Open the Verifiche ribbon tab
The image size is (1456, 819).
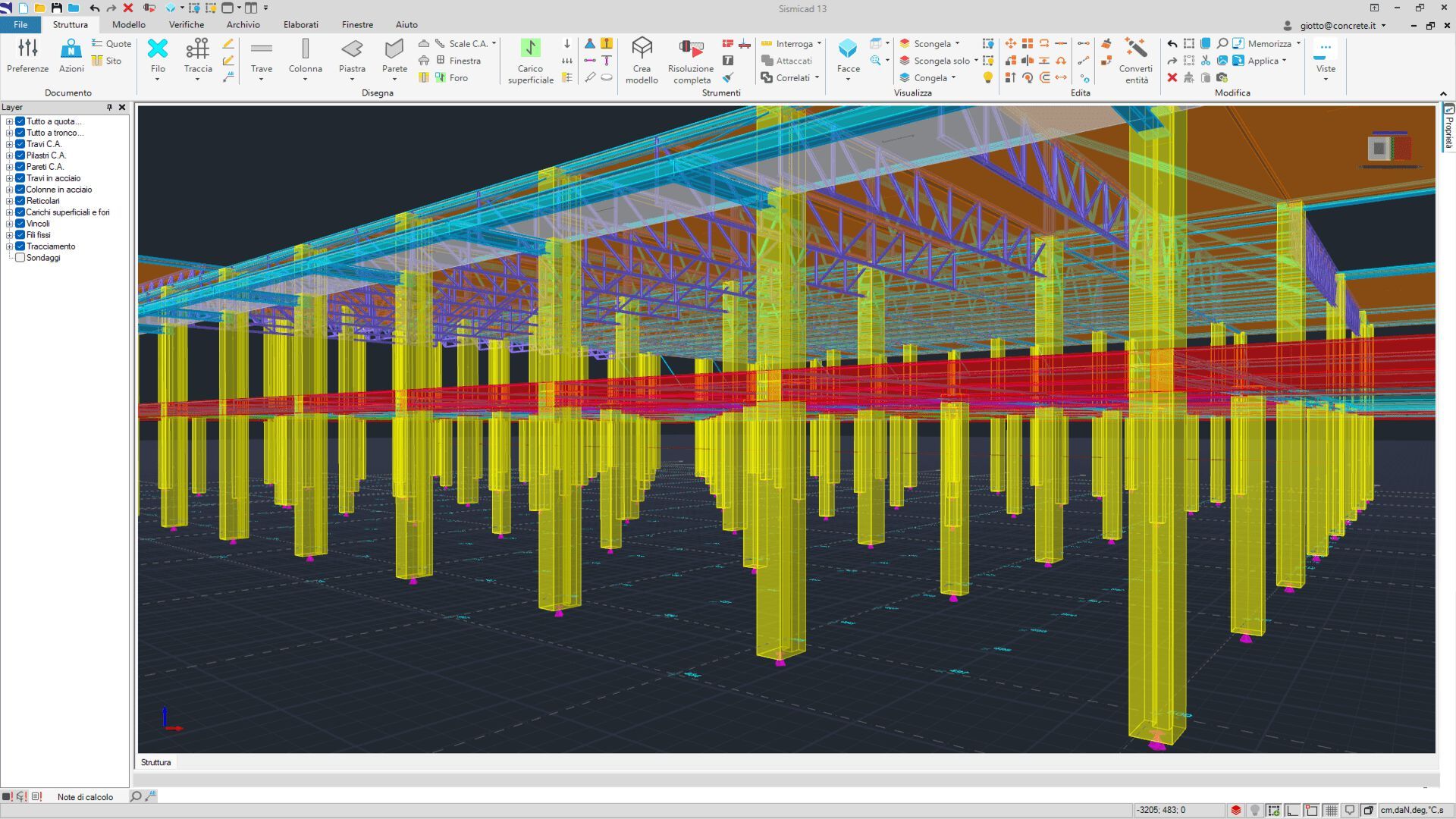tap(186, 24)
